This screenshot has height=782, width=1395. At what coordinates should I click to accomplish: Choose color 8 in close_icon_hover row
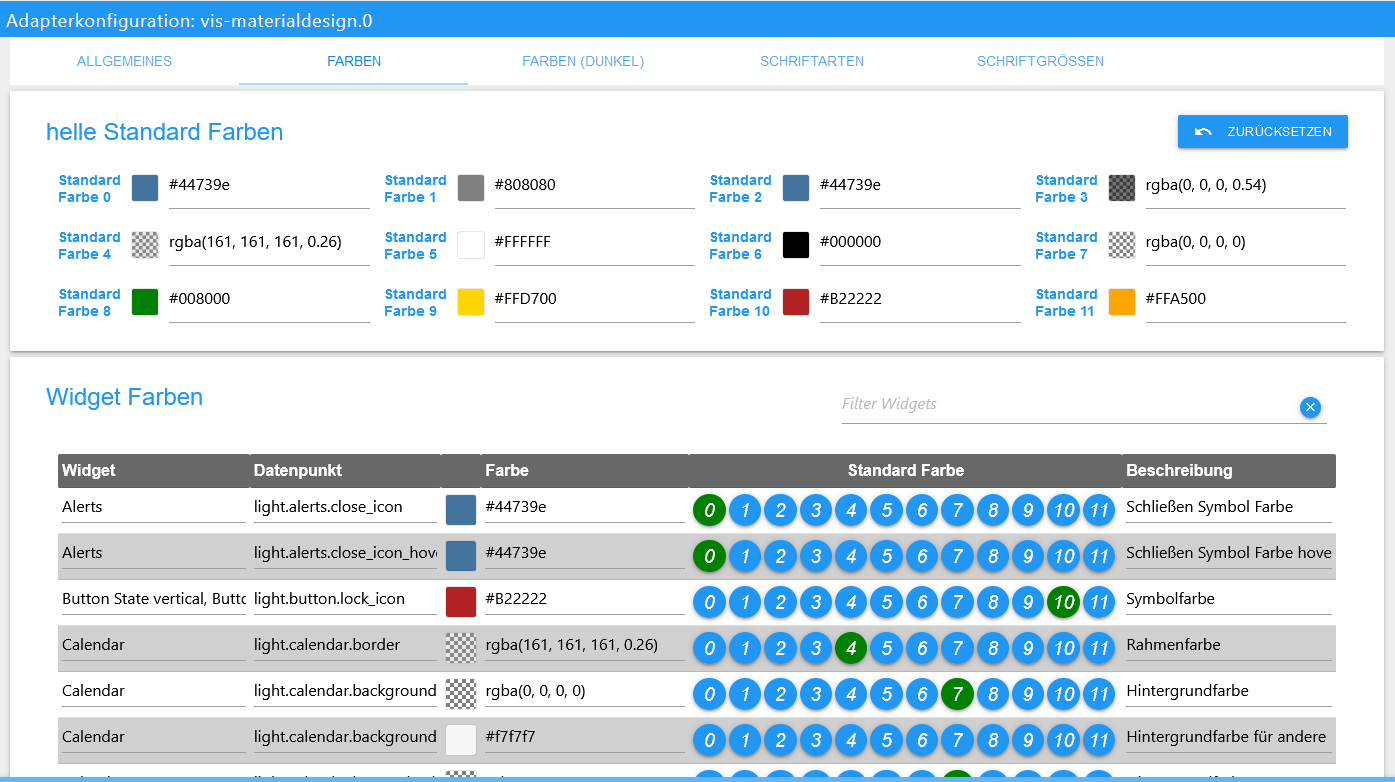pos(993,557)
